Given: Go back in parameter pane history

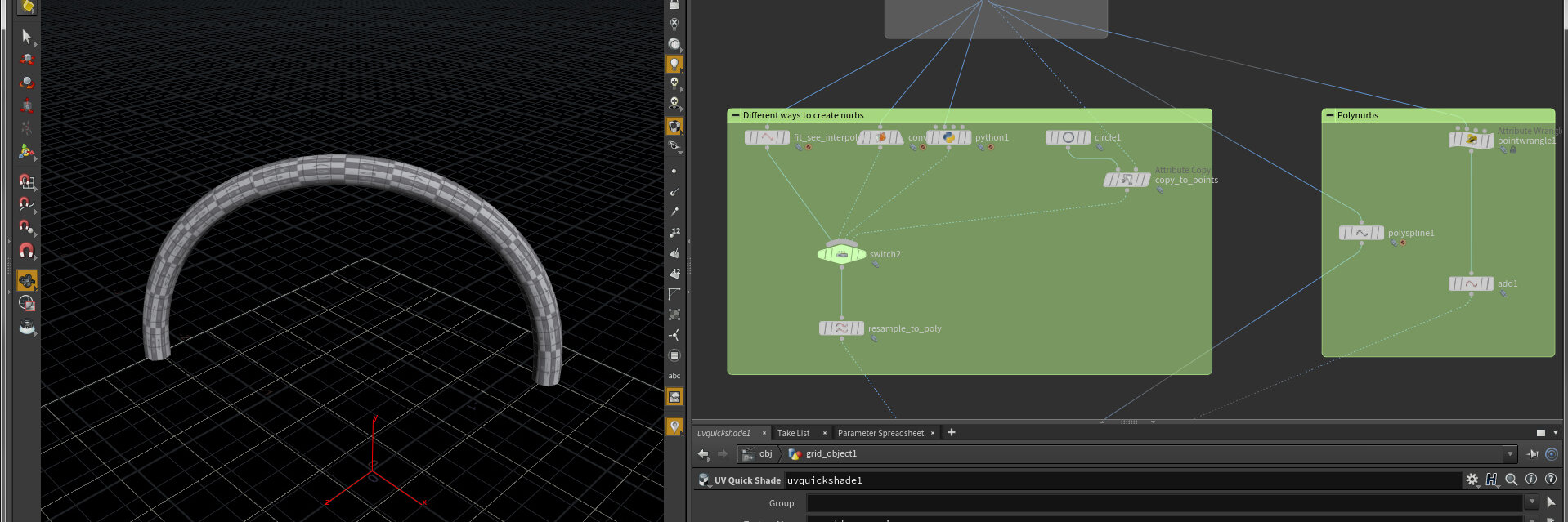Looking at the screenshot, I should tap(703, 454).
